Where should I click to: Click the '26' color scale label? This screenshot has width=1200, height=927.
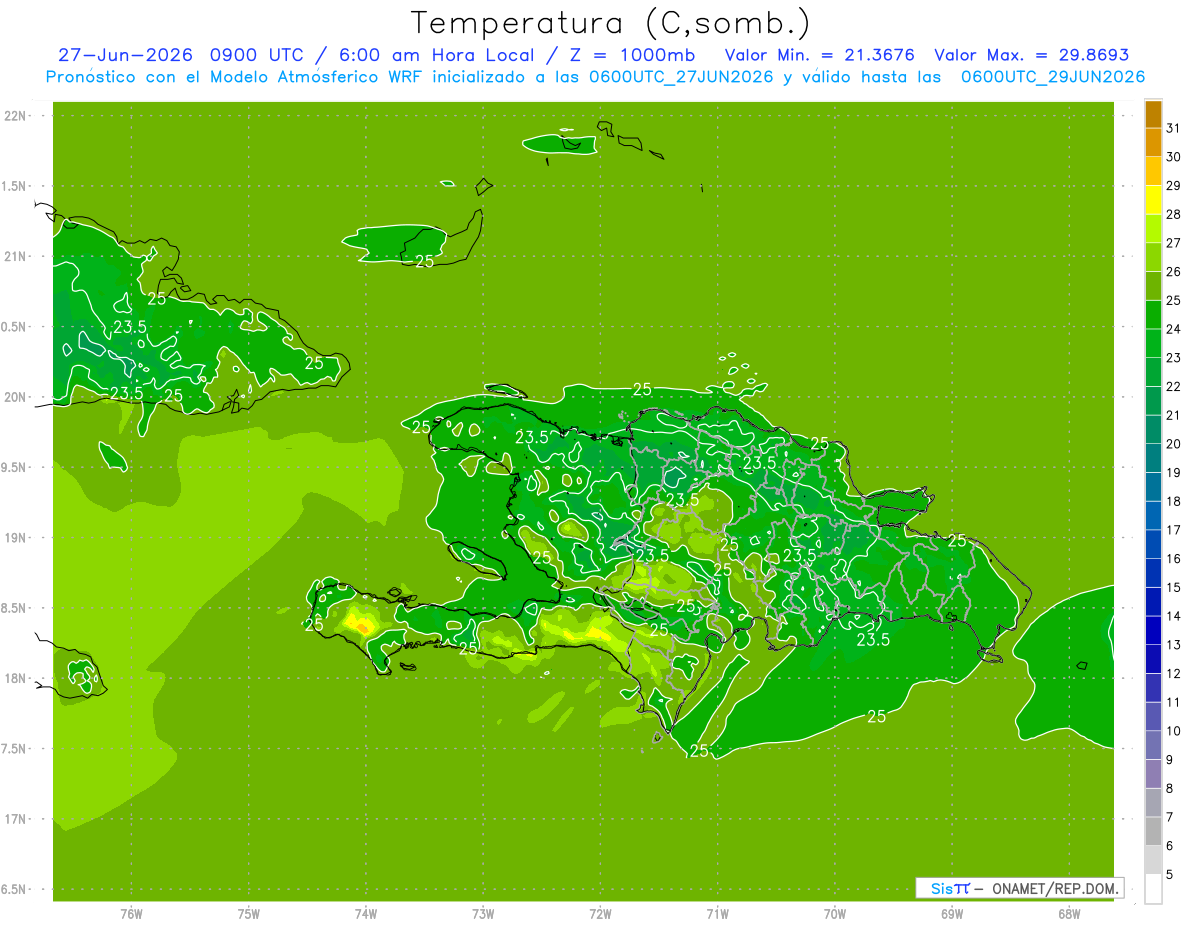pos(1173,271)
